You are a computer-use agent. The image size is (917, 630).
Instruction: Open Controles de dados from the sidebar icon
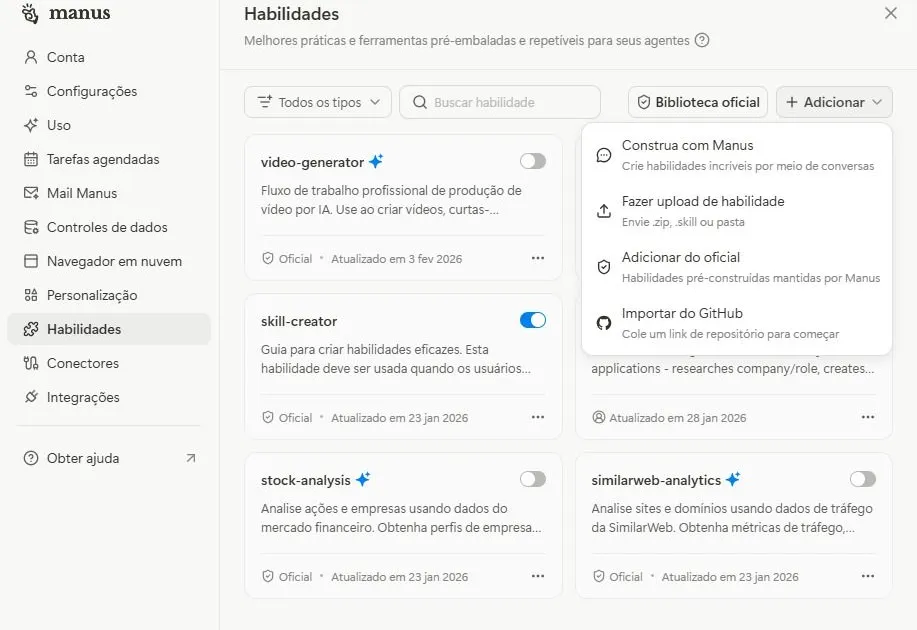29,227
